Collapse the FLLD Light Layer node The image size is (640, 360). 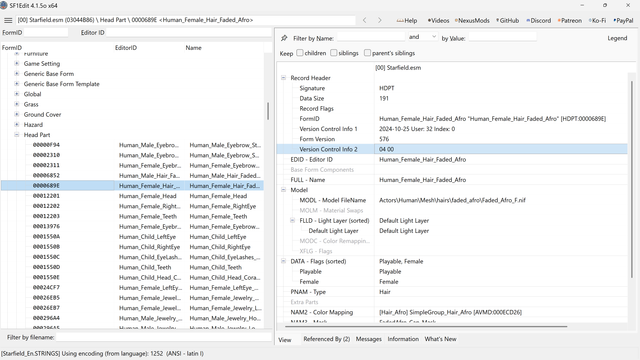pyautogui.click(x=292, y=220)
